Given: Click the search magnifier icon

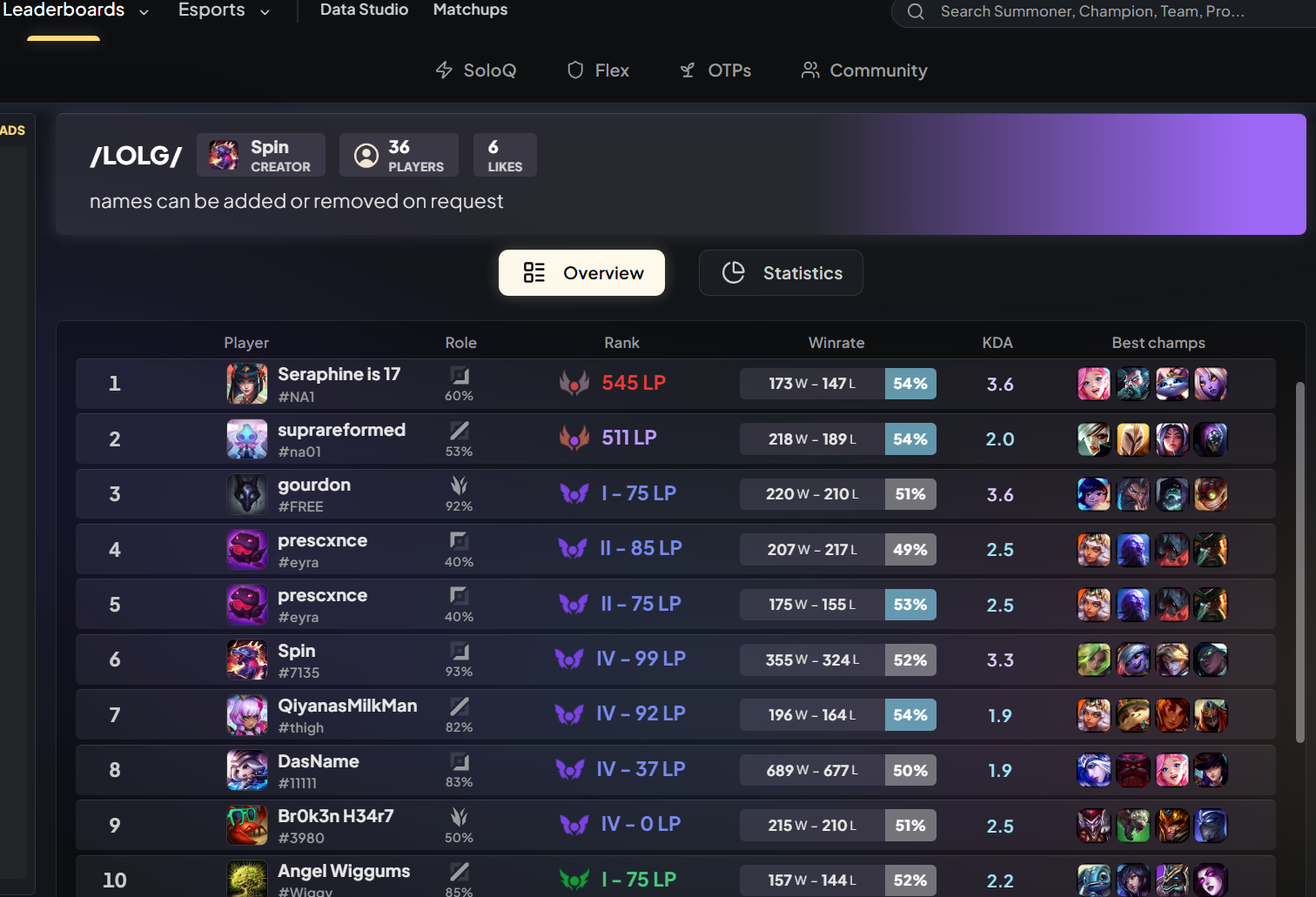Looking at the screenshot, I should pyautogui.click(x=916, y=11).
